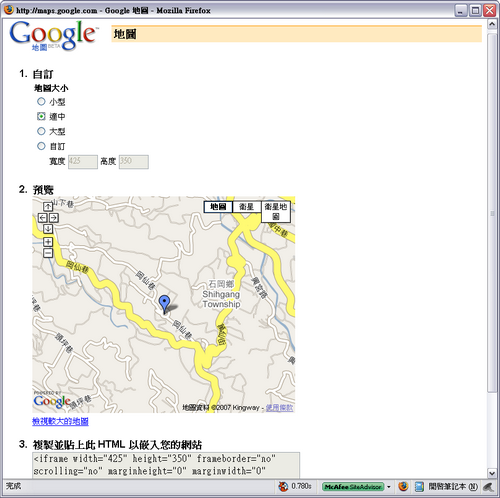Open the McAfee SiteAdvisor dropdown arrow
The image size is (500, 498).
[389, 487]
